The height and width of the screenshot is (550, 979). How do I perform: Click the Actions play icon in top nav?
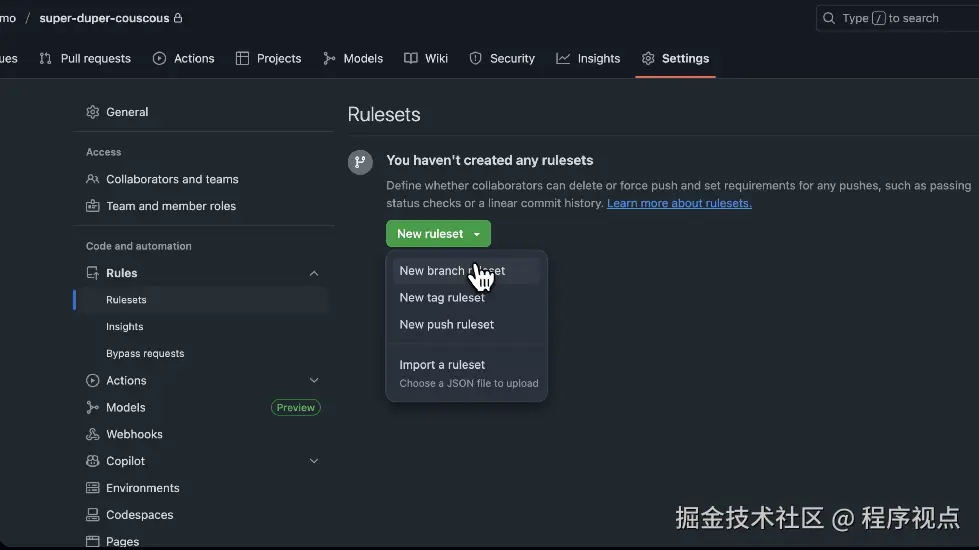click(159, 58)
